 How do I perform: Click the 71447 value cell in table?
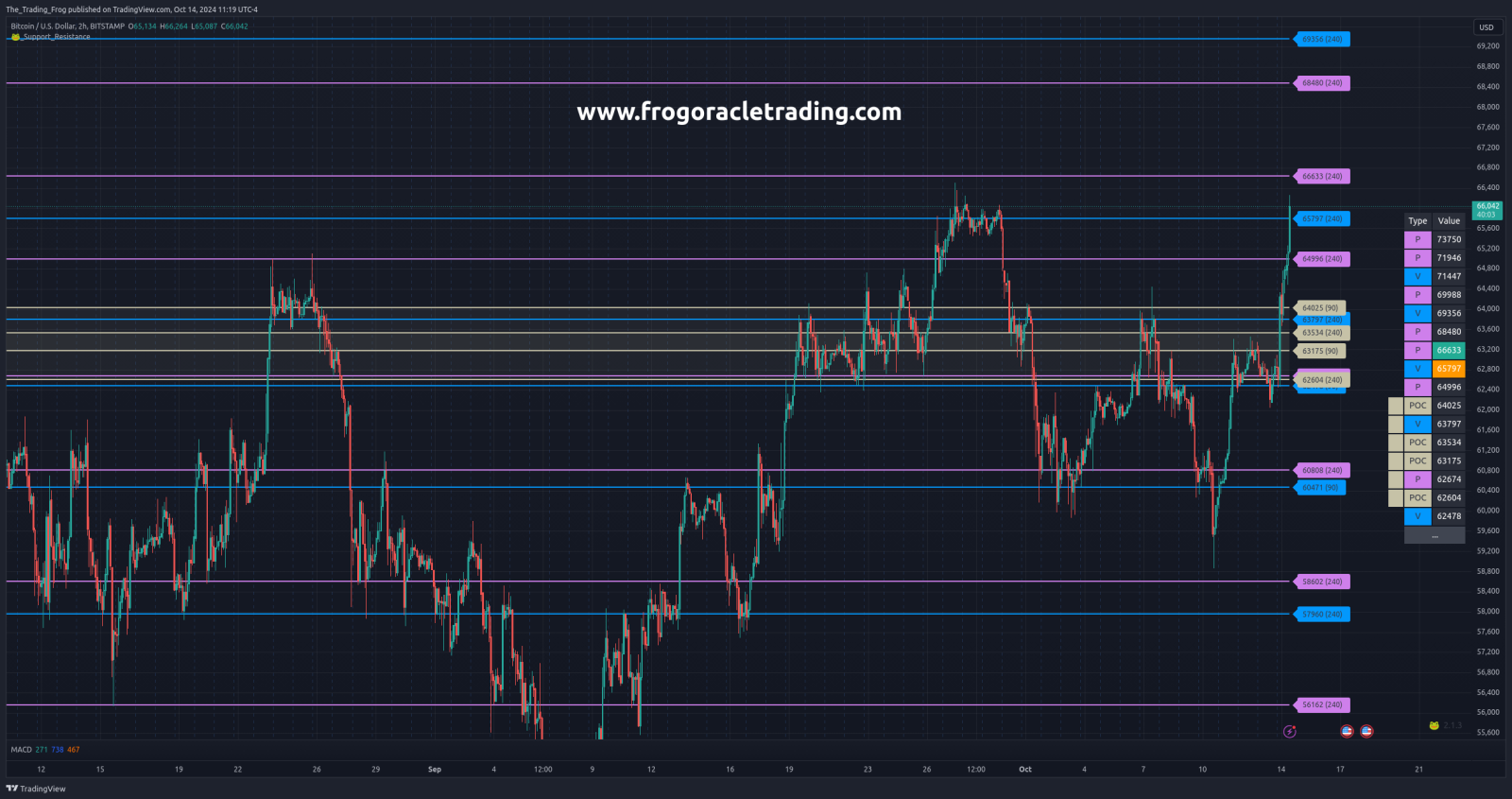pyautogui.click(x=1449, y=276)
